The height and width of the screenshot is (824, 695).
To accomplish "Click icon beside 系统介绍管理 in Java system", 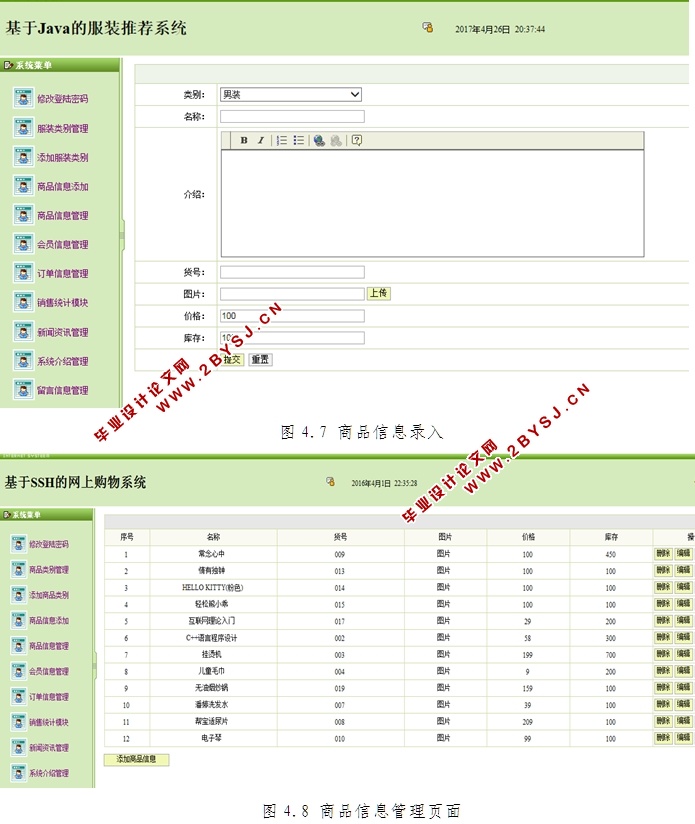I will pyautogui.click(x=24, y=360).
